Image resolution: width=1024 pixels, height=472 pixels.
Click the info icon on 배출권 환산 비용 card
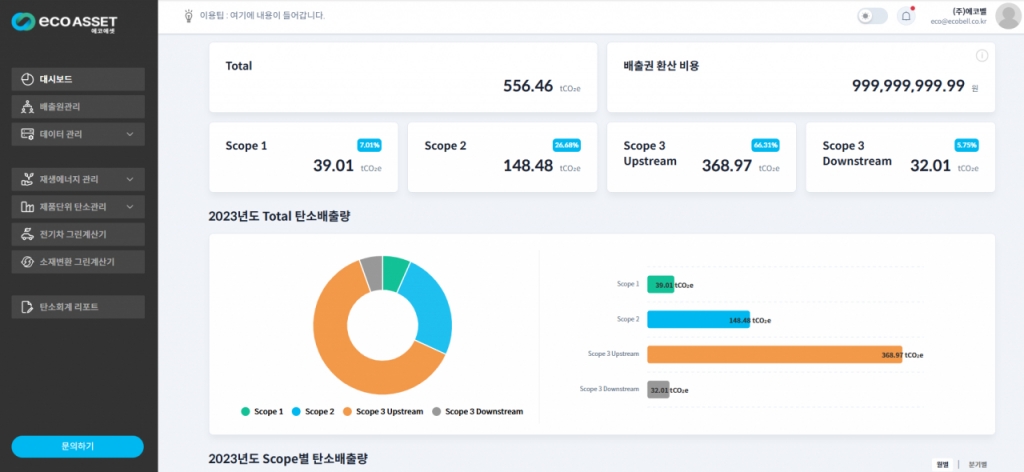coord(982,56)
